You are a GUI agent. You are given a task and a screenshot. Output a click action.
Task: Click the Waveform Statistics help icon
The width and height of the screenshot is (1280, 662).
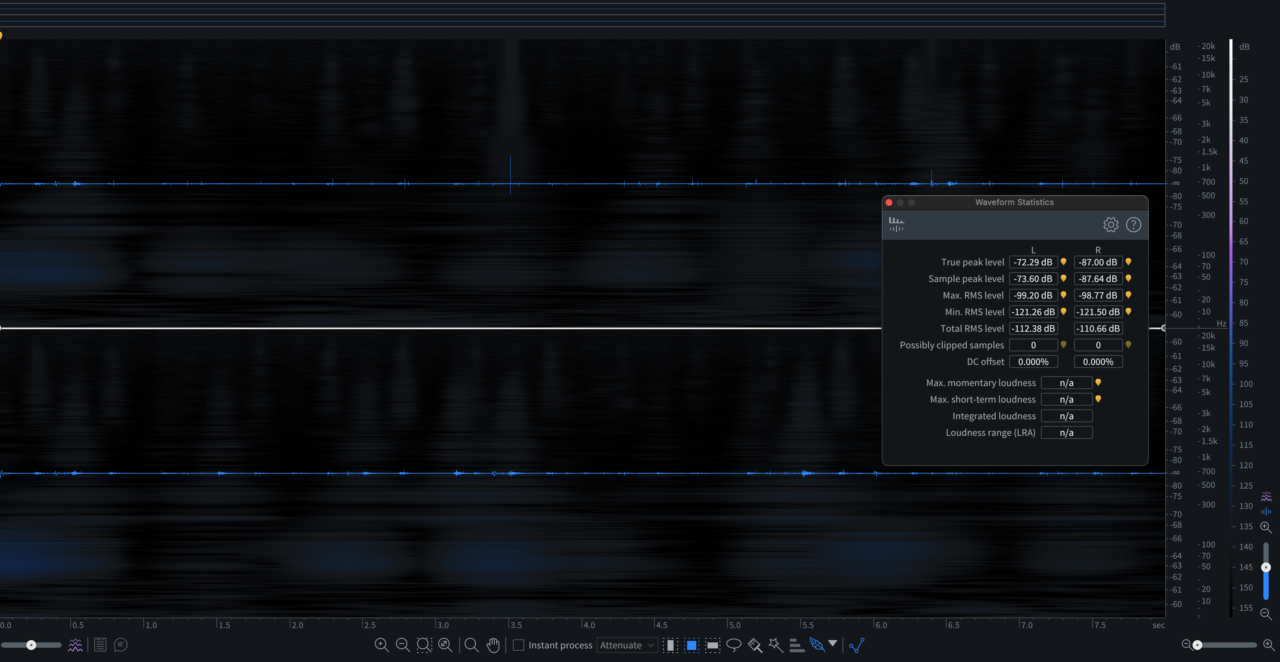point(1133,225)
